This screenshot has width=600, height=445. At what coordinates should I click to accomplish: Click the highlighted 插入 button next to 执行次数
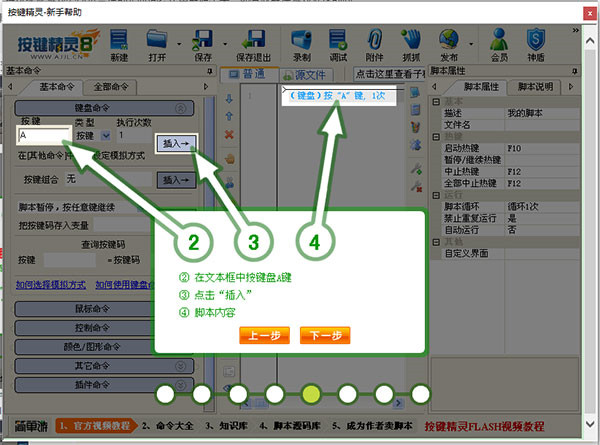[x=176, y=143]
